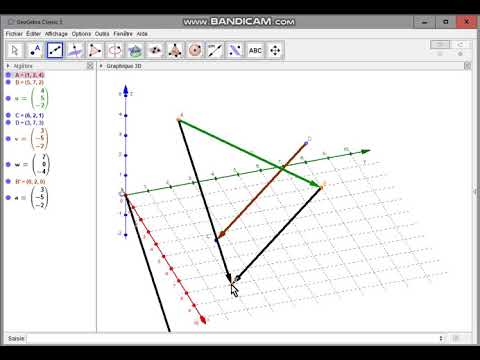Select the Line through two points tool
Screen dimensions: 480x360
pyautogui.click(x=55, y=51)
